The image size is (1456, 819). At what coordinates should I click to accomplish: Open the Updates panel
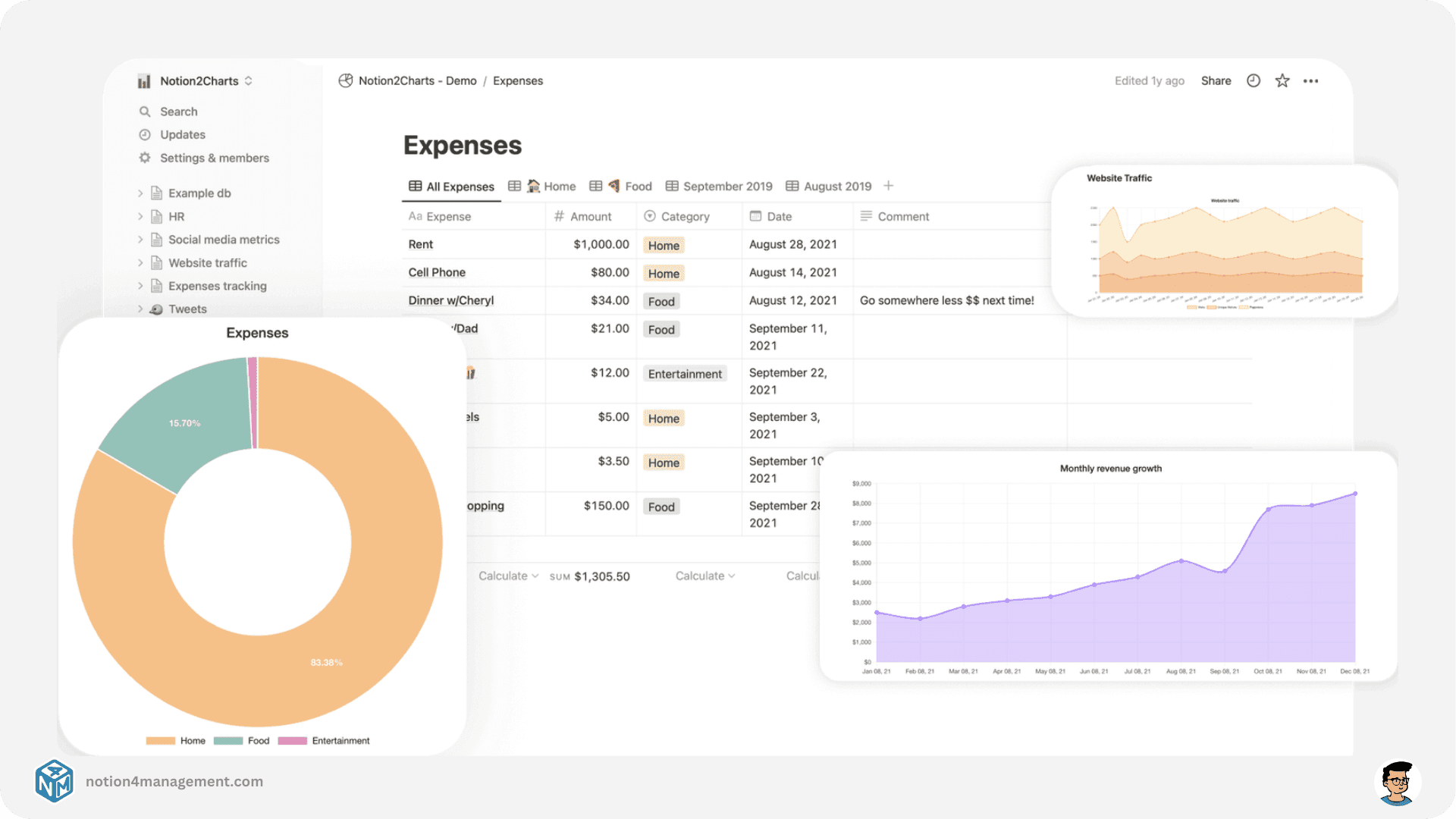(182, 134)
